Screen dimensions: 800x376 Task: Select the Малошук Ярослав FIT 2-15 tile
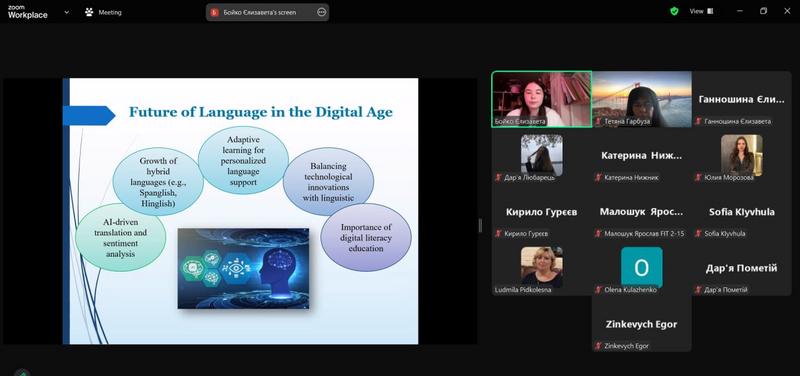click(642, 211)
